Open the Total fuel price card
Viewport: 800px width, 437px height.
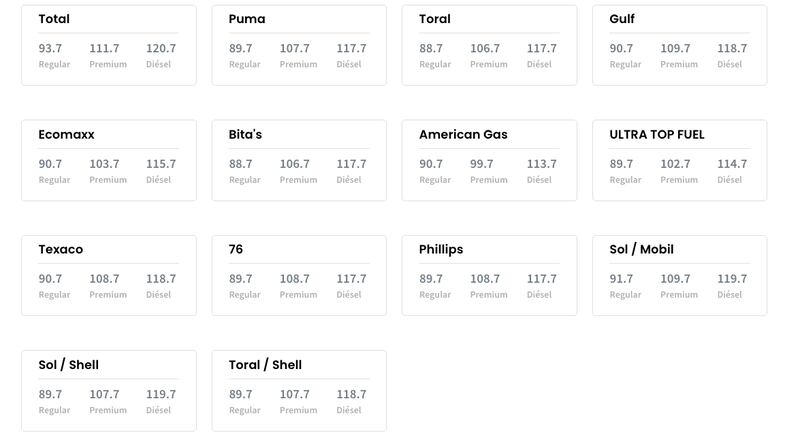(x=109, y=45)
